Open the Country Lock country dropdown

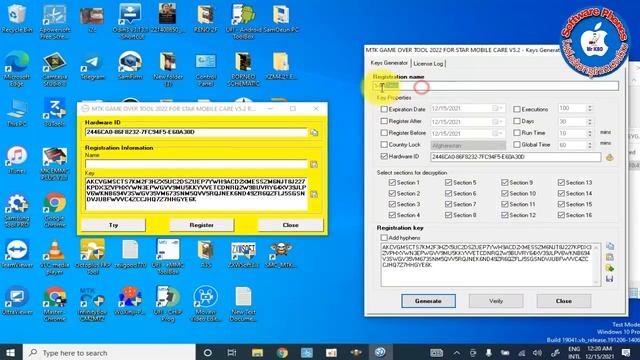pyautogui.click(x=468, y=145)
